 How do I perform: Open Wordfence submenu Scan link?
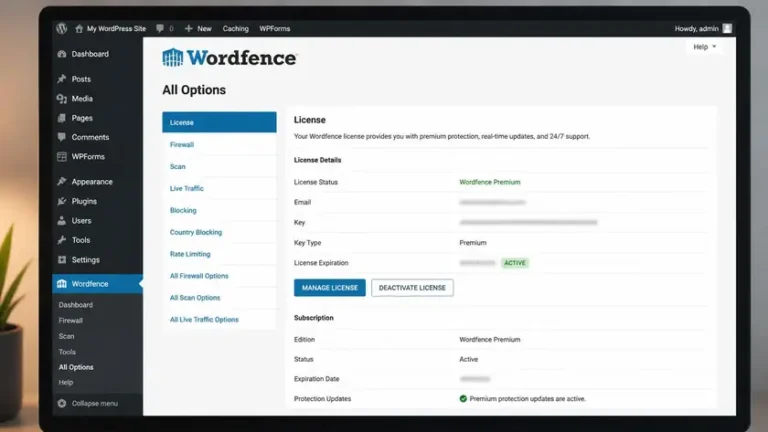click(66, 336)
